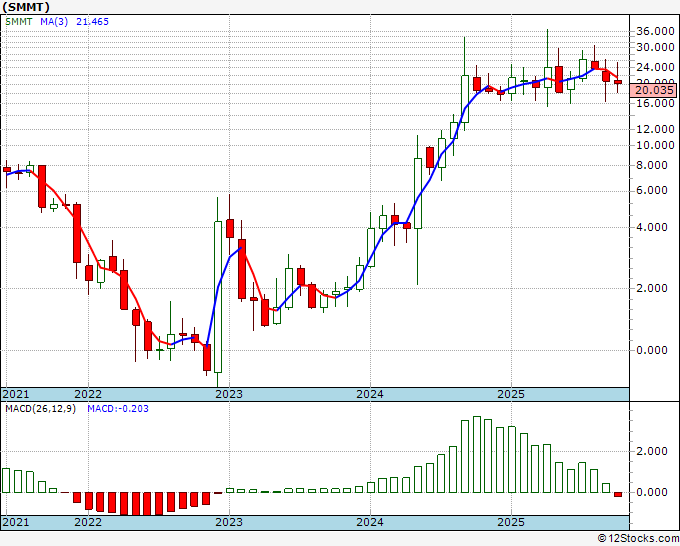Click the 0.000 price axis label
This screenshot has width=680, height=546.
pyautogui.click(x=655, y=350)
